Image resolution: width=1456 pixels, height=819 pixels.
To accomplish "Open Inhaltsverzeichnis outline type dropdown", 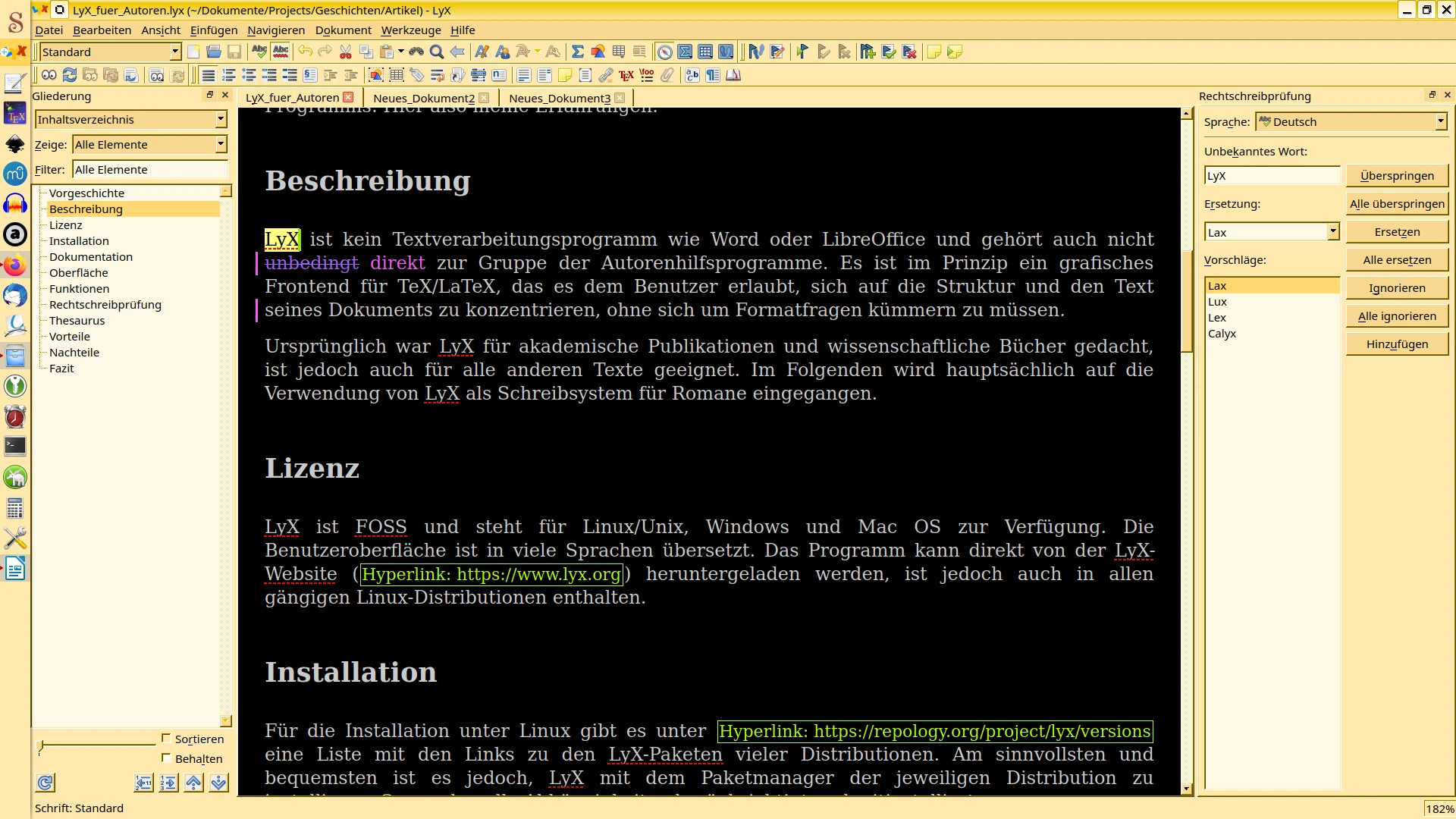I will coord(131,119).
